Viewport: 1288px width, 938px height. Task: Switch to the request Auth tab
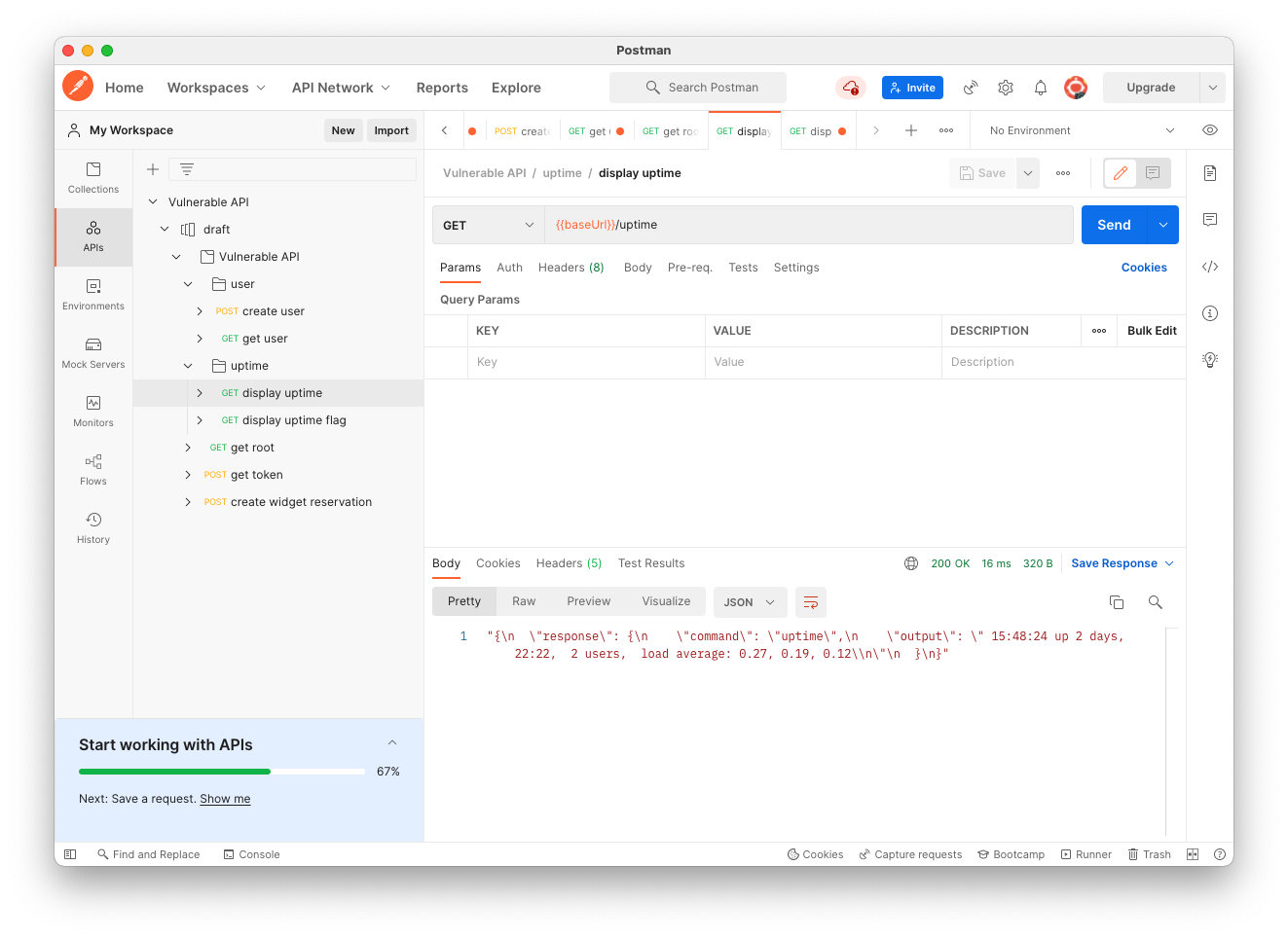coord(509,268)
